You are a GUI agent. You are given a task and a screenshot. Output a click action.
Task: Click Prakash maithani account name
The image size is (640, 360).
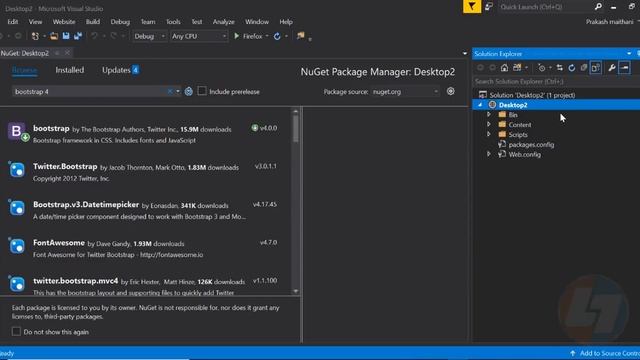[609, 22]
